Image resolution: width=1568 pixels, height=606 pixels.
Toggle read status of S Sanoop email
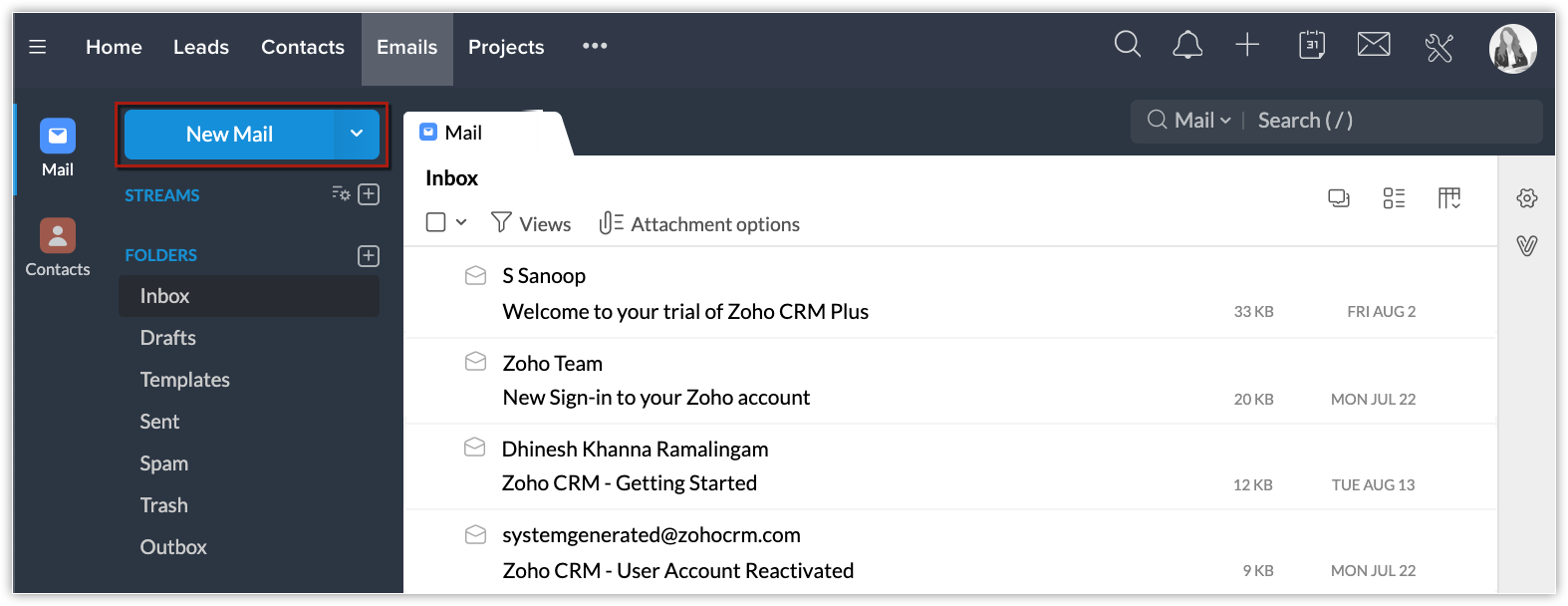(476, 275)
